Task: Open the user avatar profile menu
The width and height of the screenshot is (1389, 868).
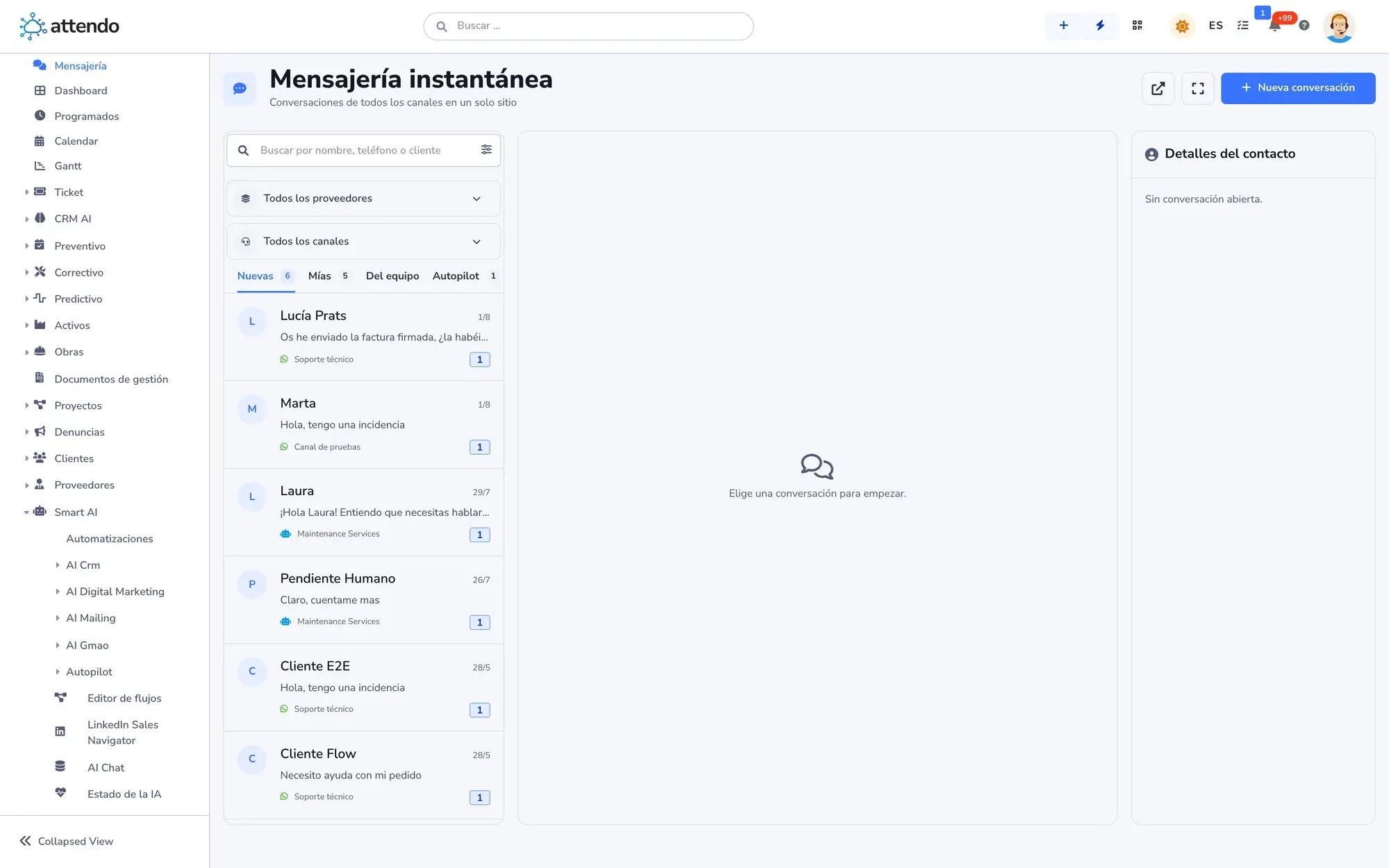Action: [1339, 26]
